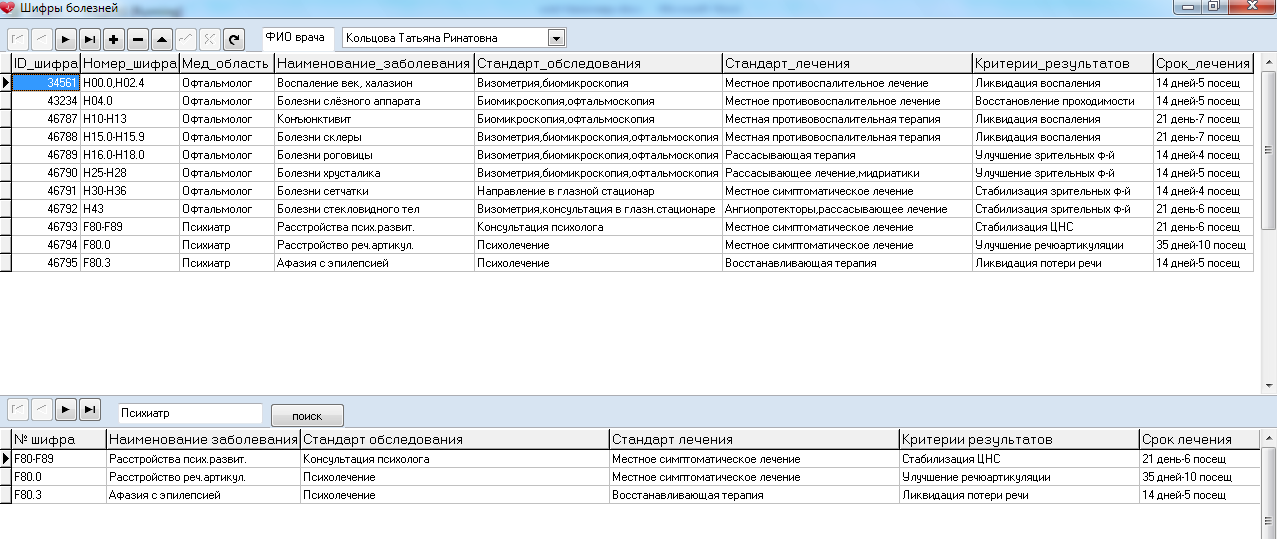Click the Стандарт_лечения column header

(847, 63)
